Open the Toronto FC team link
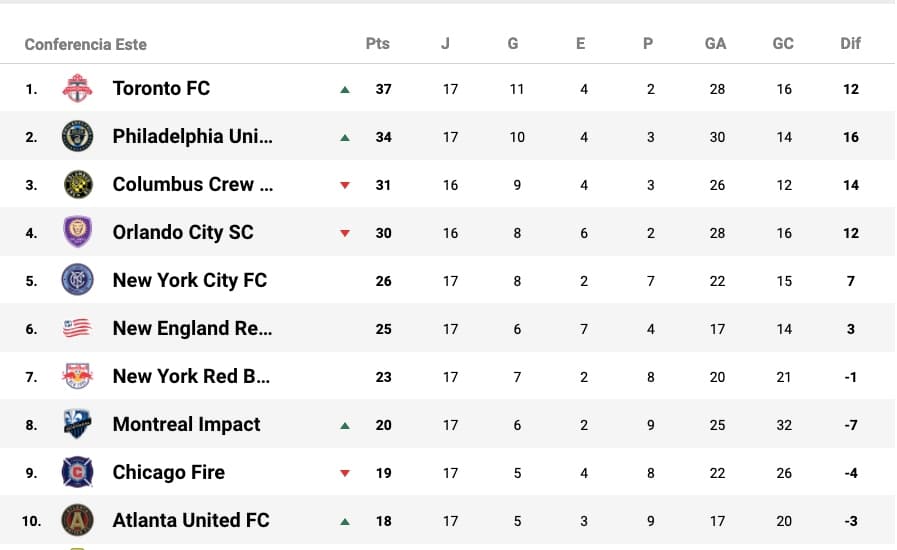 pos(161,88)
